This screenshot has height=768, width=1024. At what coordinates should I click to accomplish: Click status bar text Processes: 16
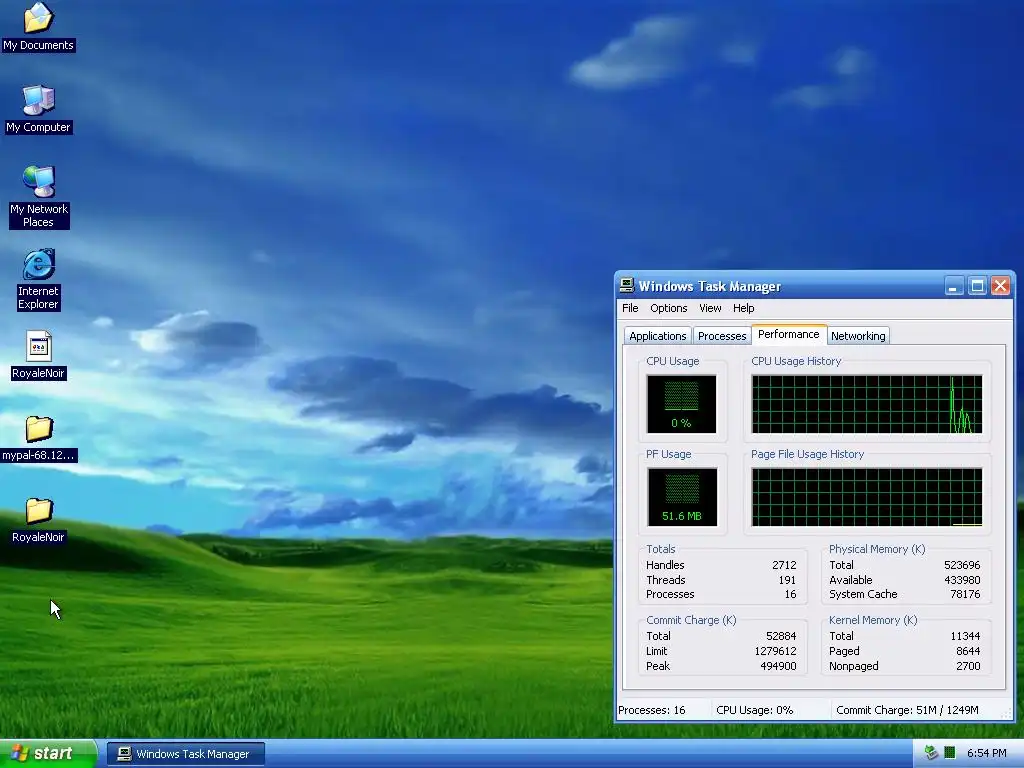click(x=652, y=710)
